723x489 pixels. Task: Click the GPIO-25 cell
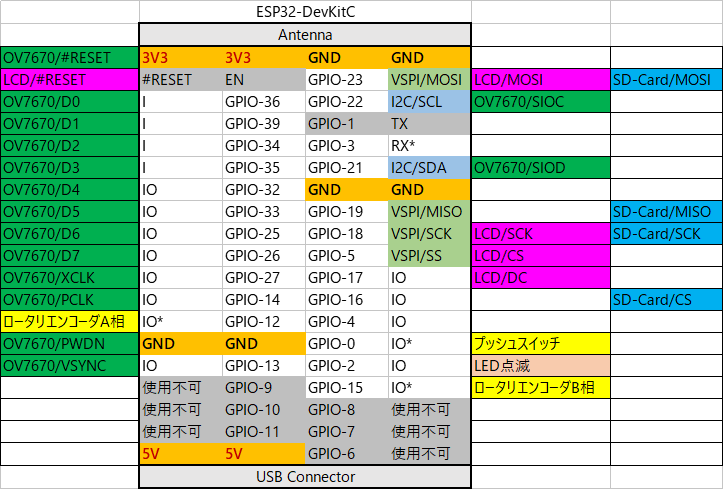pos(264,234)
